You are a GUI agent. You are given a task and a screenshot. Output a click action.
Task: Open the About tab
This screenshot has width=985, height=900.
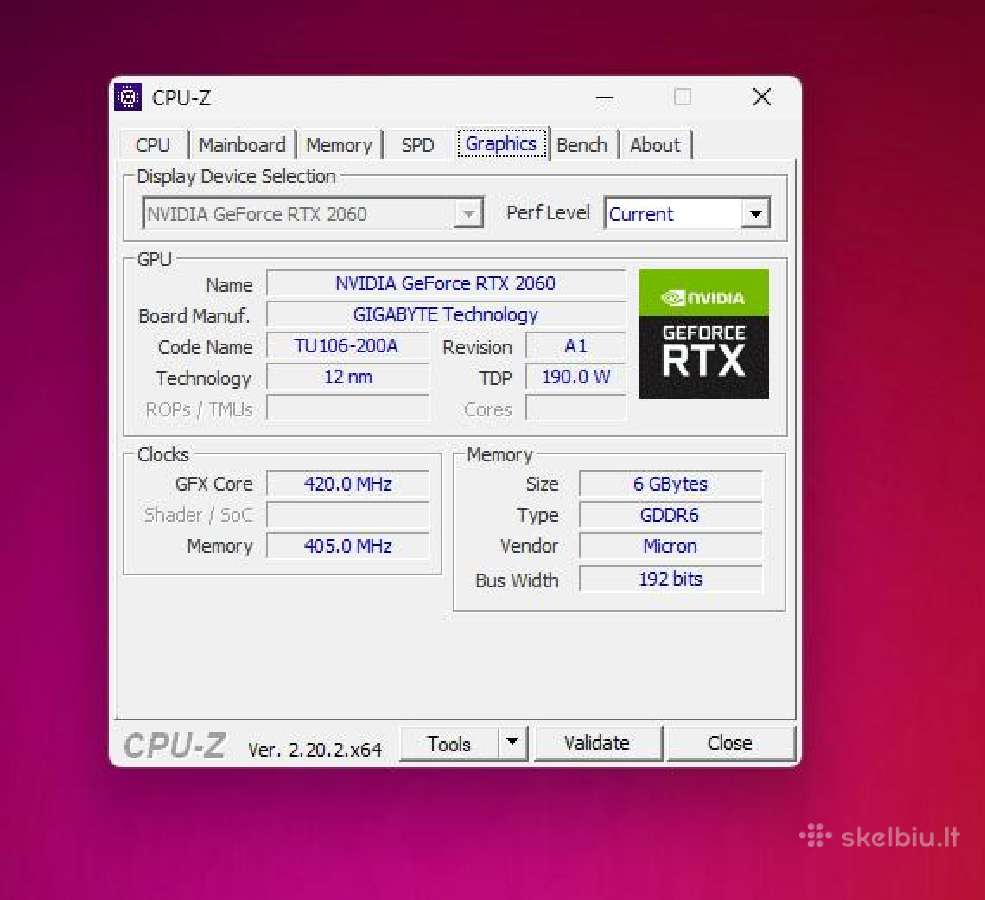click(655, 145)
